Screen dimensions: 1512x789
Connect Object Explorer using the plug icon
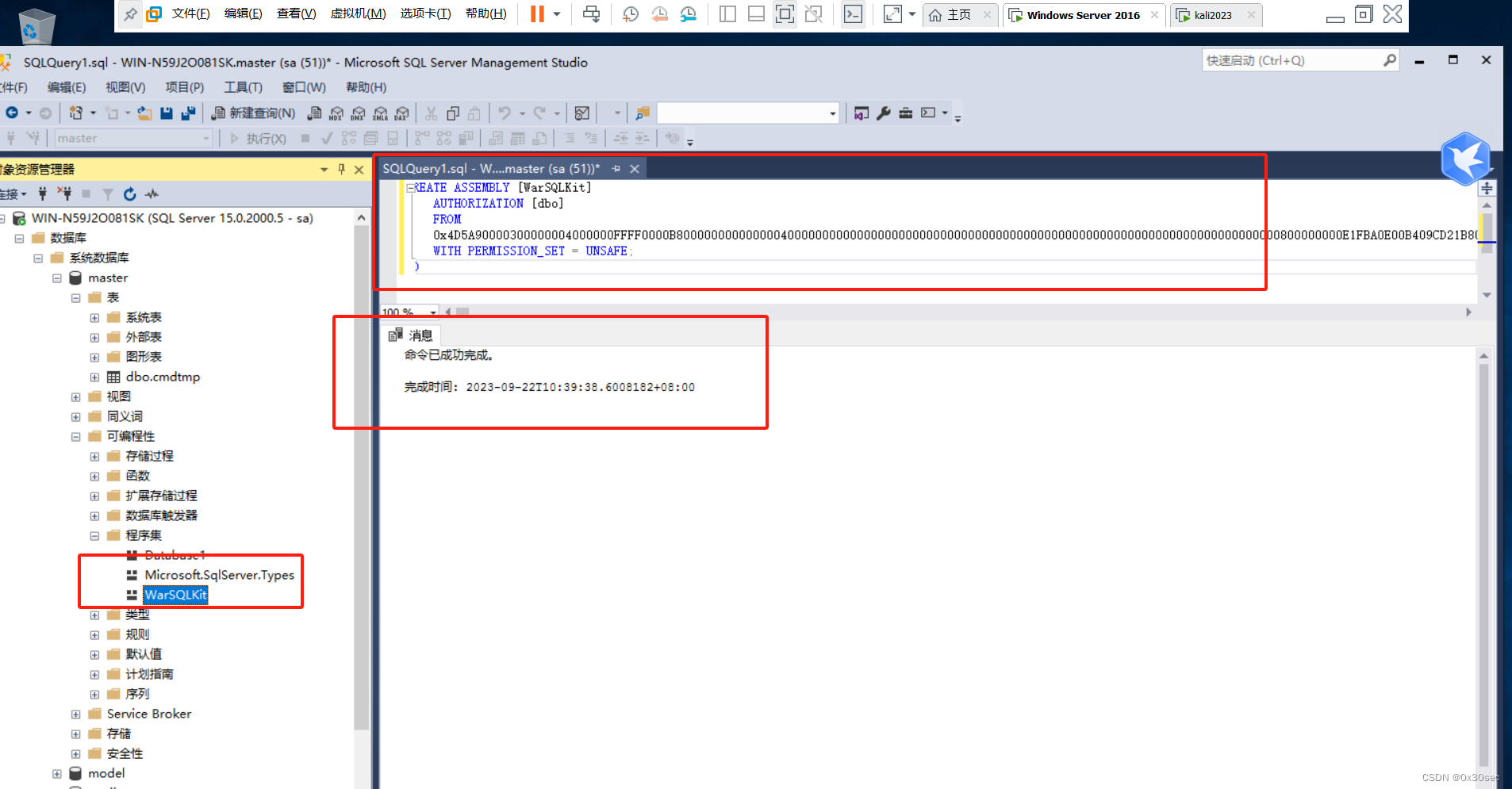[x=43, y=193]
